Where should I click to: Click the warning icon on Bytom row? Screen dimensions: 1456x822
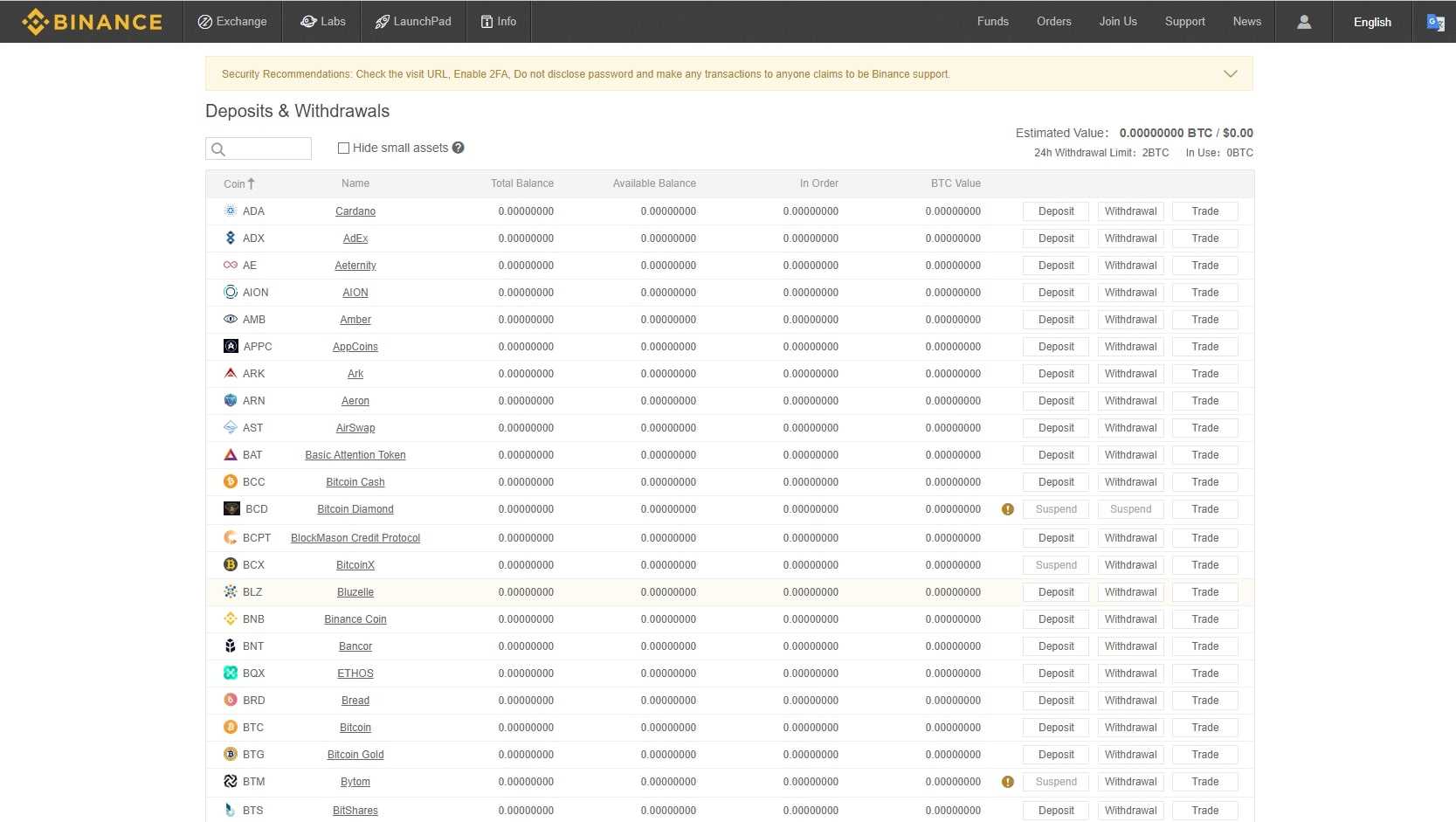tap(1007, 782)
